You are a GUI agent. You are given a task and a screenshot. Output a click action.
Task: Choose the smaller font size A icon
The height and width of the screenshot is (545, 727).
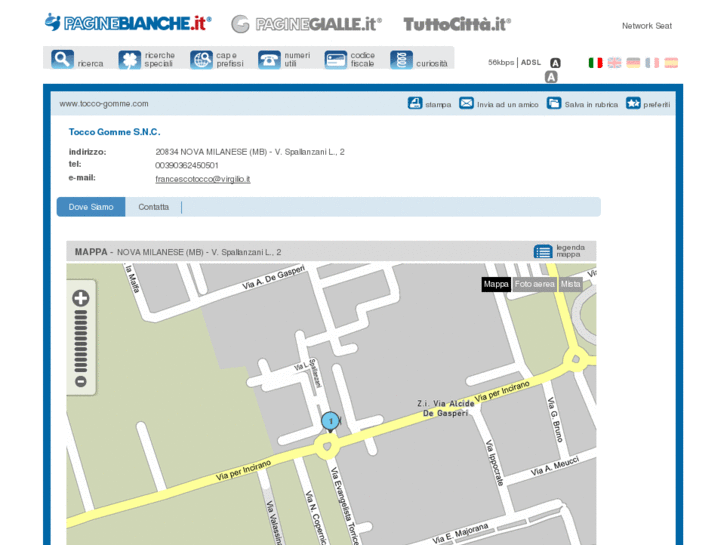coord(555,63)
